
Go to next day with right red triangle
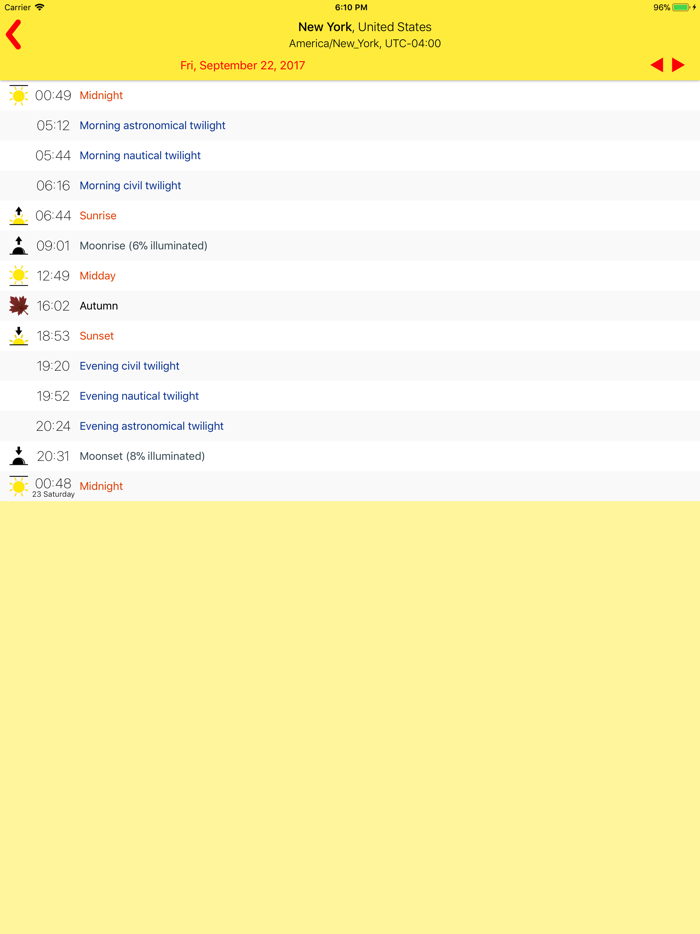pos(678,65)
